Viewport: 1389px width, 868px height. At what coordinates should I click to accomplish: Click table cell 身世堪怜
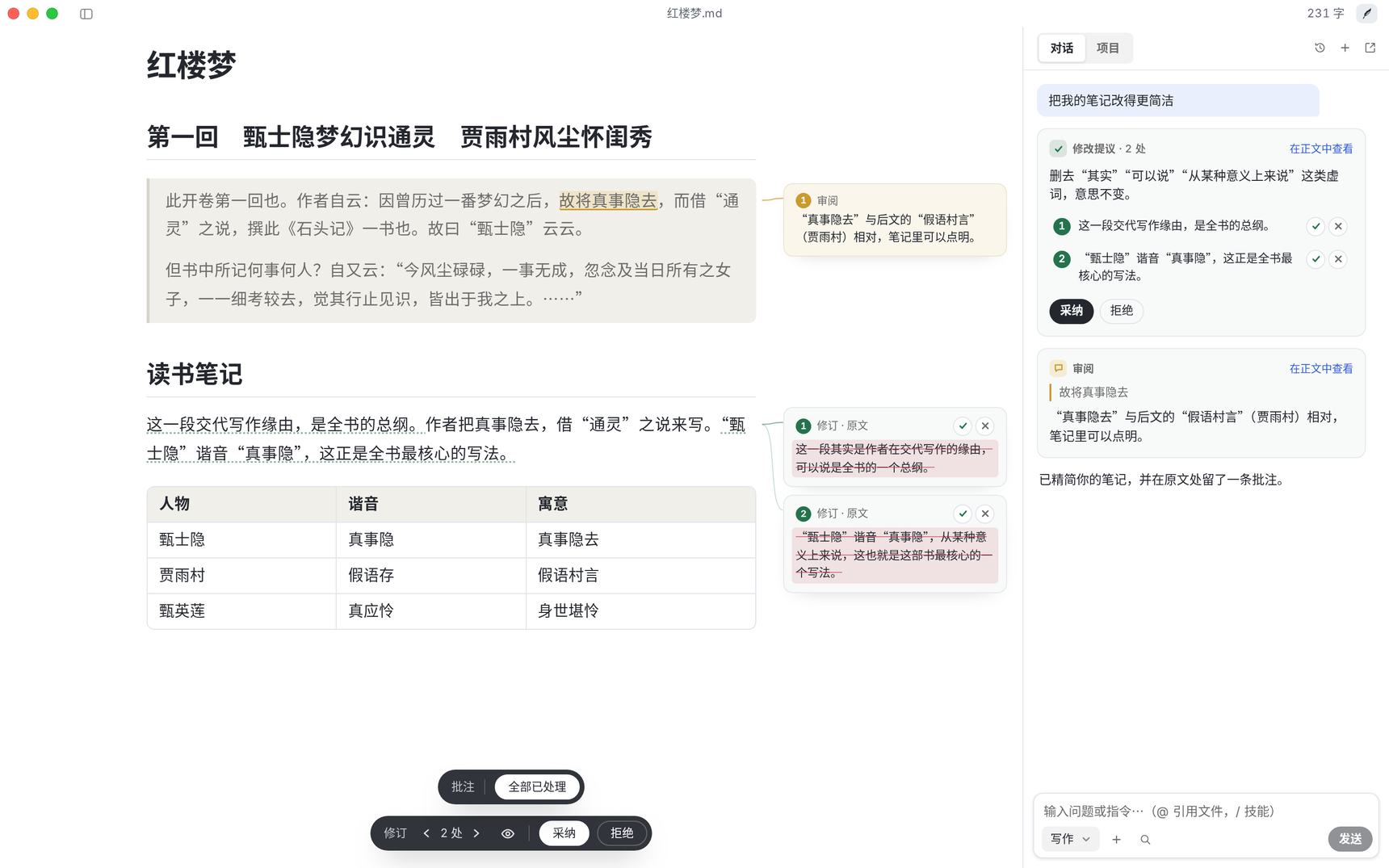pos(640,611)
